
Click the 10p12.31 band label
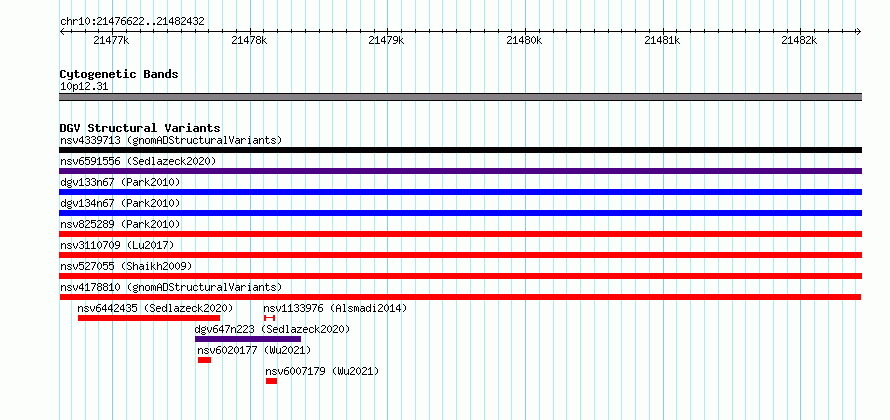point(84,87)
